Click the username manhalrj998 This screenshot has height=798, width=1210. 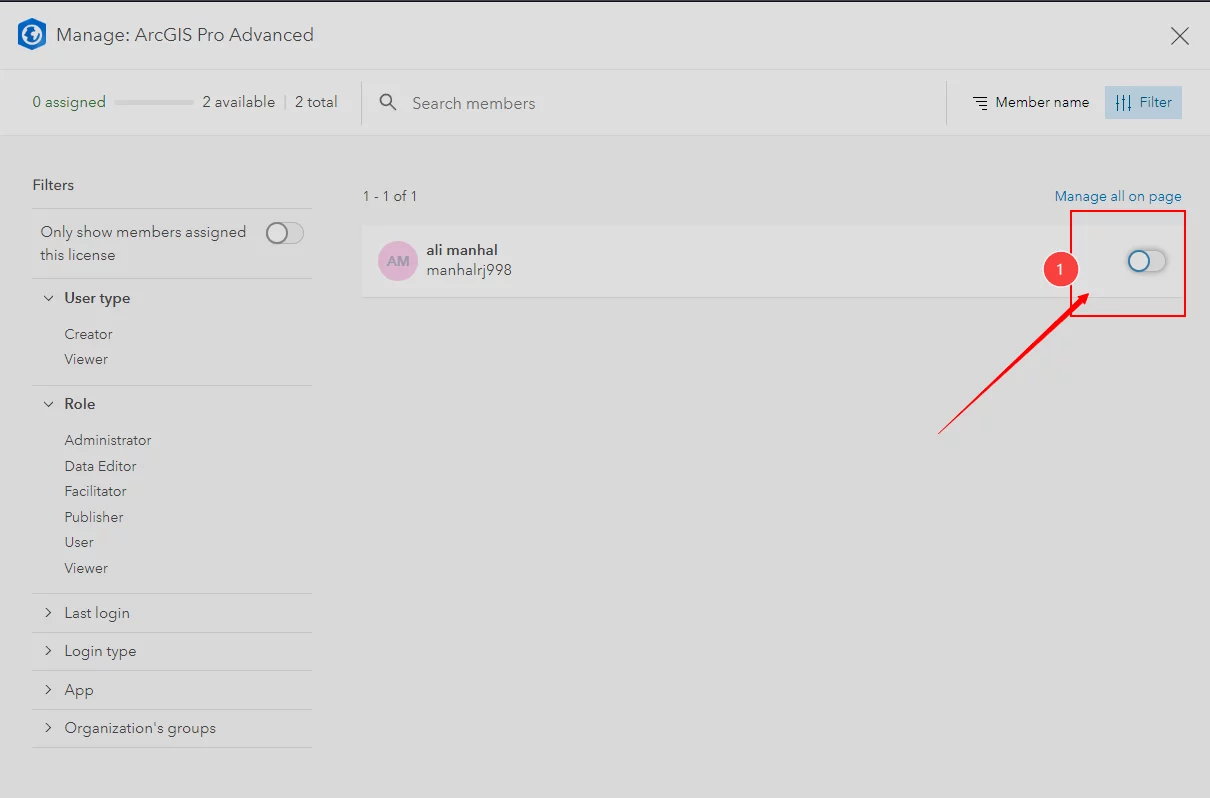pyautogui.click(x=469, y=270)
